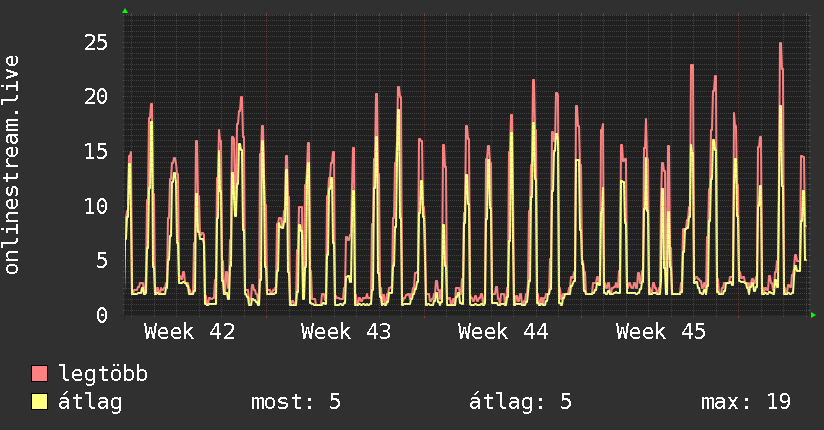
Task: Click the y-axis value 20
Action: click(96, 97)
